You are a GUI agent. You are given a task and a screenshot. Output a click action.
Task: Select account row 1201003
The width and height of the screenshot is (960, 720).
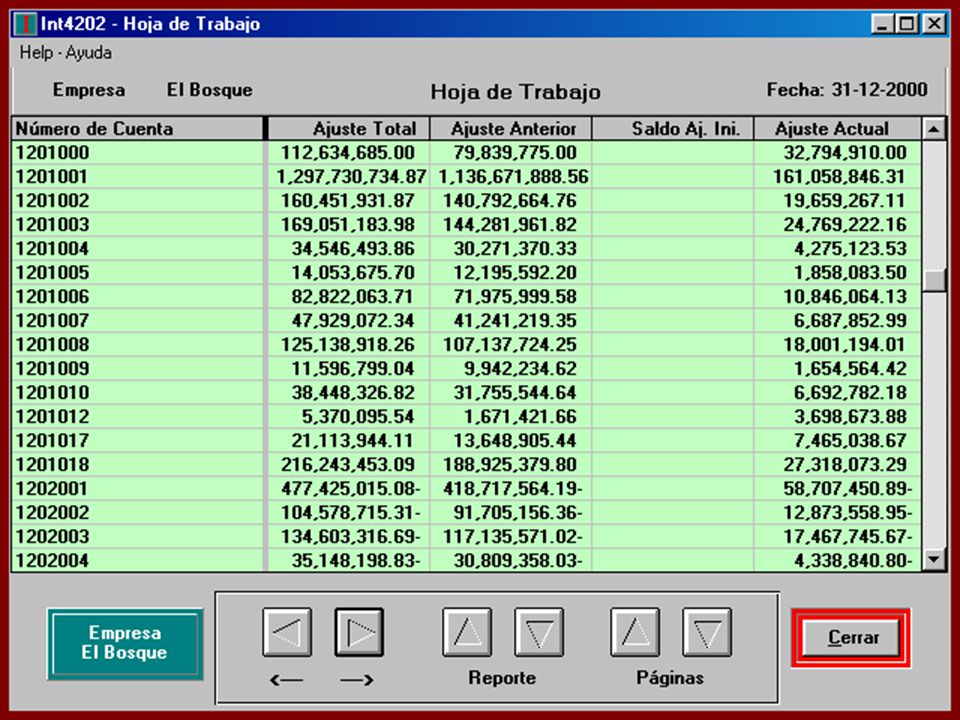[x=467, y=224]
